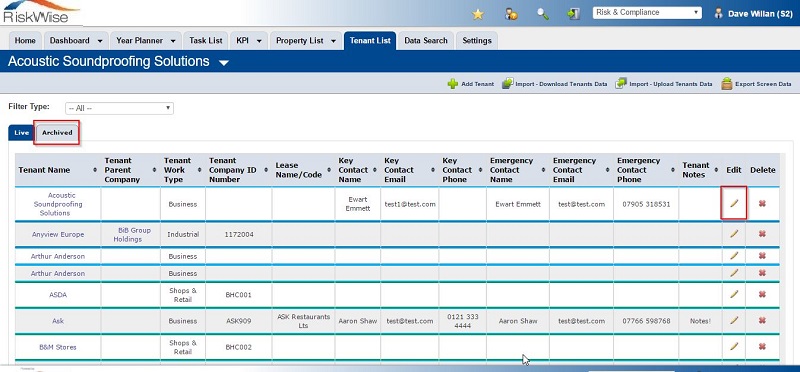Viewport: 800px width, 372px height.
Task: Click the Dave Willan (S2) username
Action: 760,14
